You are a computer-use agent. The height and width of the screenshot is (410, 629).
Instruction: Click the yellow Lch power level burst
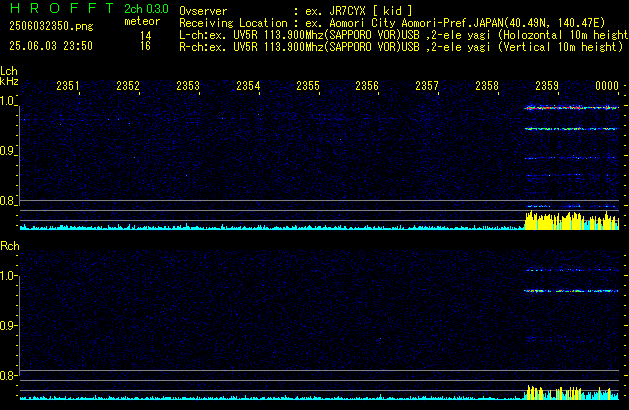[x=572, y=221]
